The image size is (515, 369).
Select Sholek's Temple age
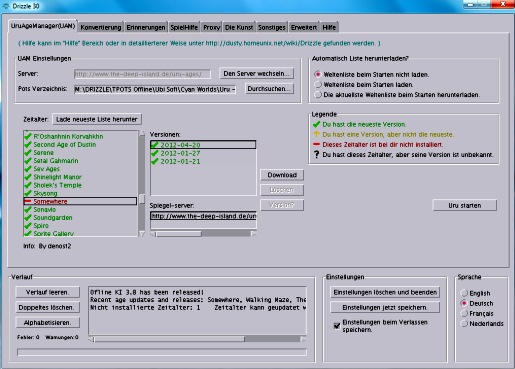coord(80,185)
